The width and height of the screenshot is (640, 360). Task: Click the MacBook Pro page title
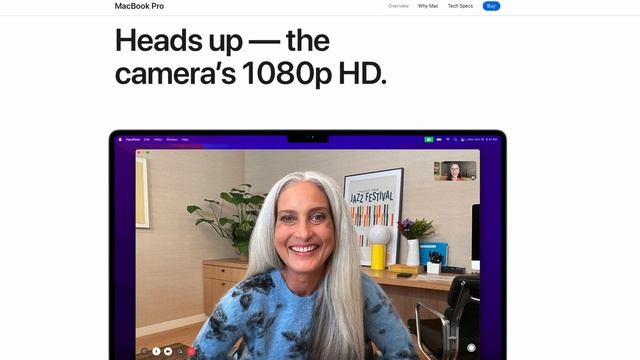[x=139, y=6]
